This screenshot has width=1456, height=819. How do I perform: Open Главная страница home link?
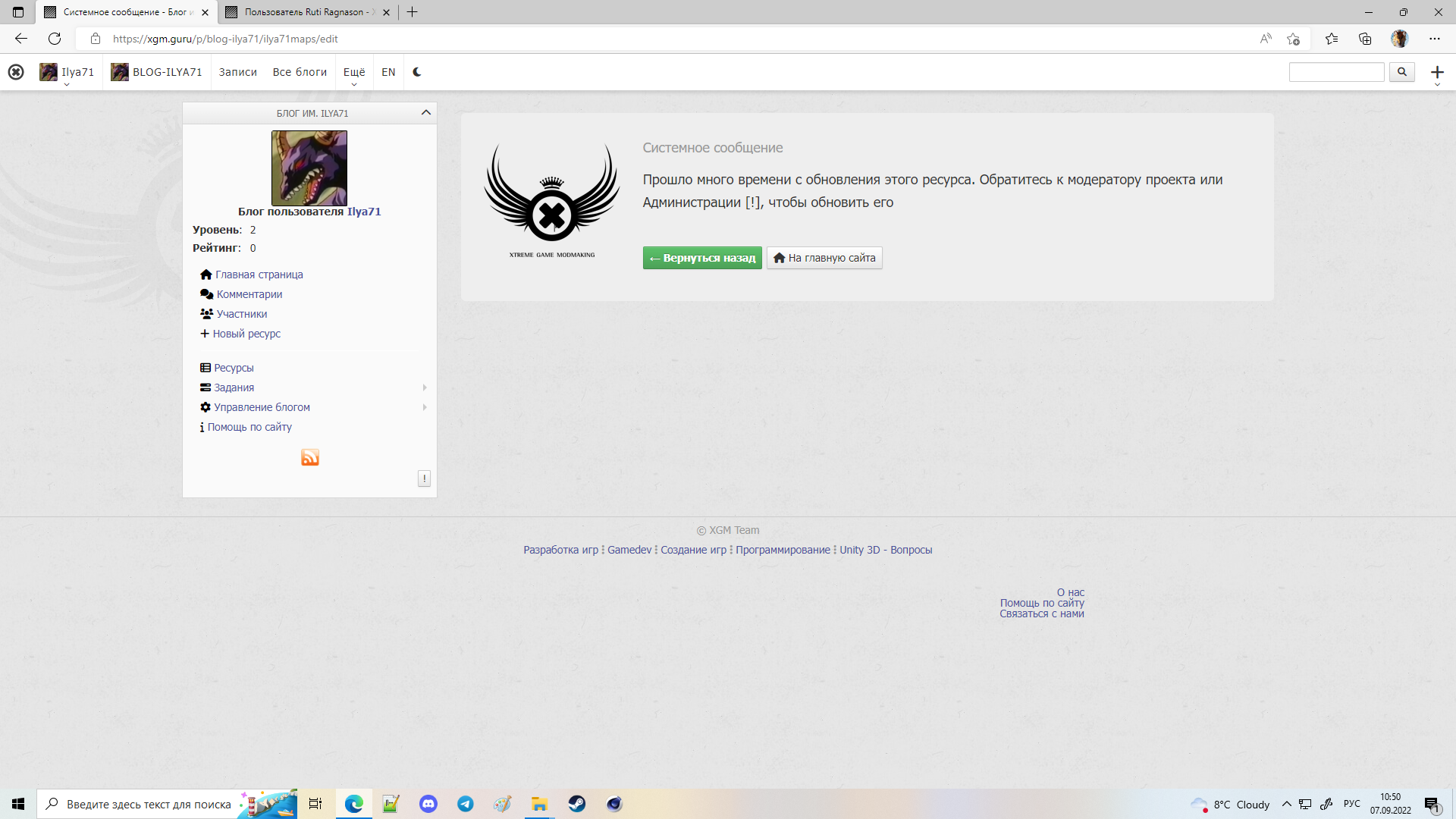point(259,275)
